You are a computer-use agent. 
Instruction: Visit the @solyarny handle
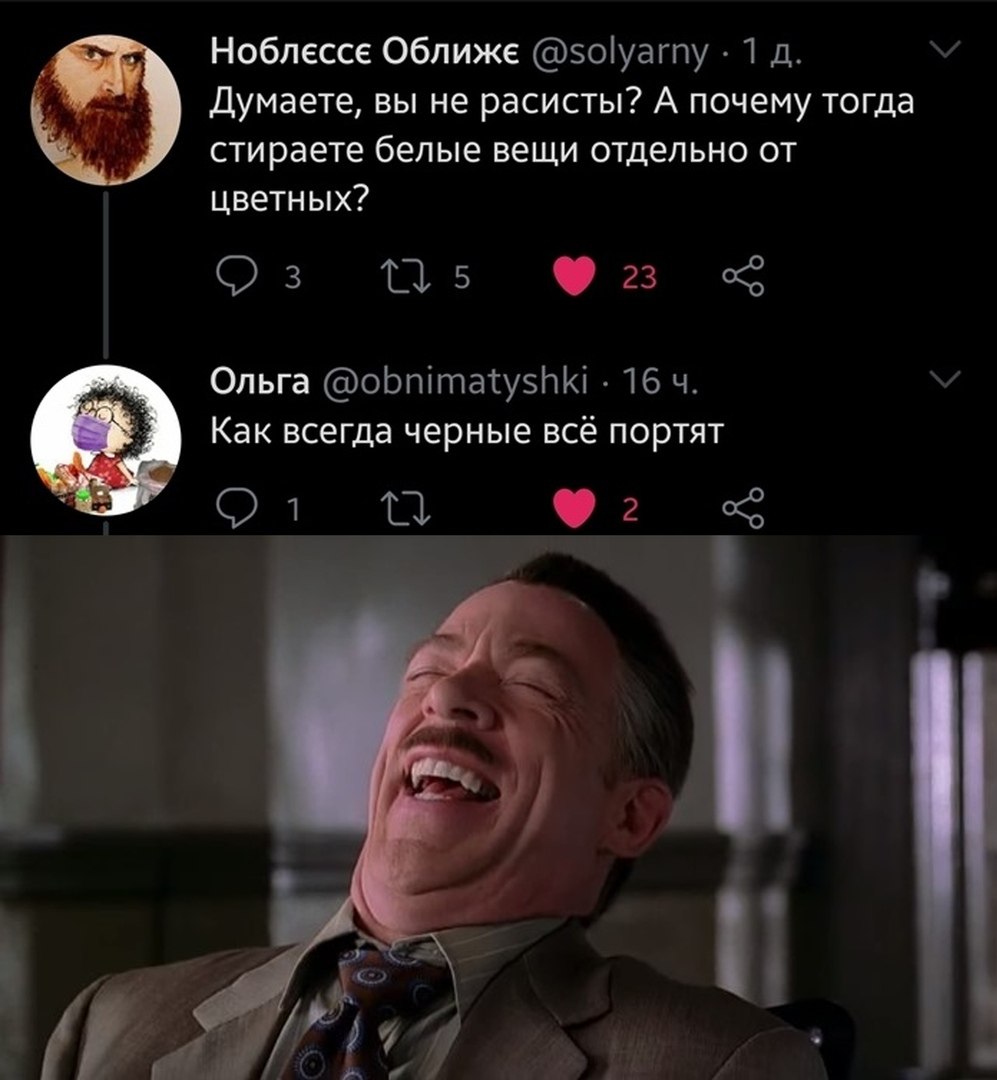(x=619, y=52)
